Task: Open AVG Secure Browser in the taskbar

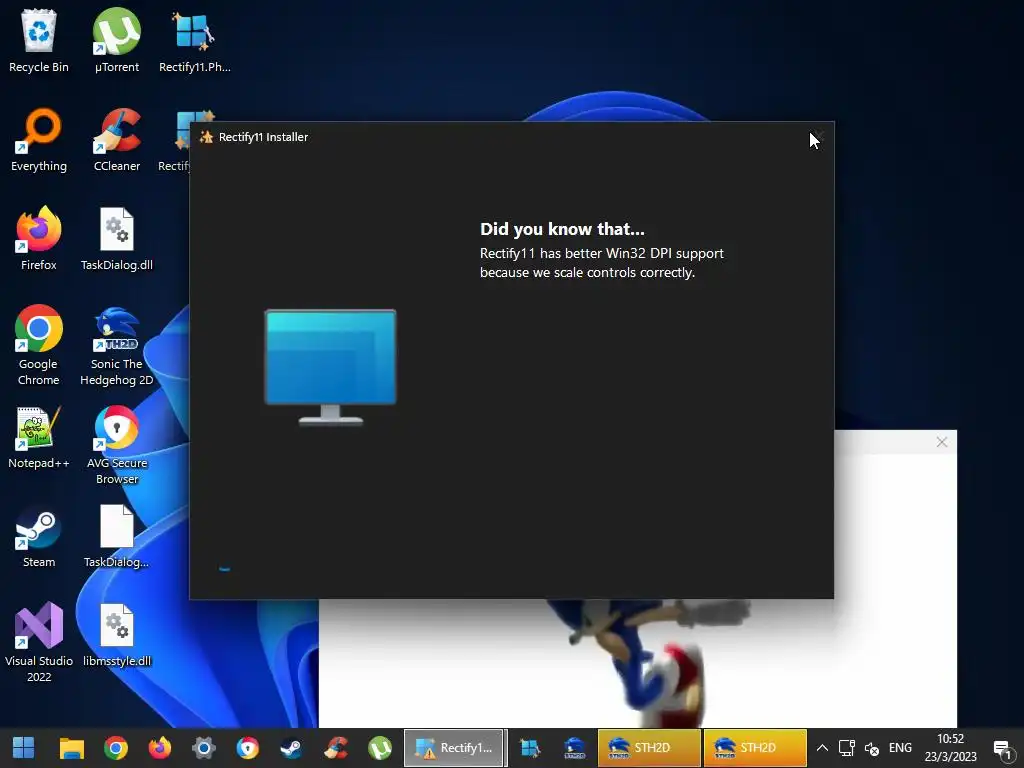Action: coord(248,748)
